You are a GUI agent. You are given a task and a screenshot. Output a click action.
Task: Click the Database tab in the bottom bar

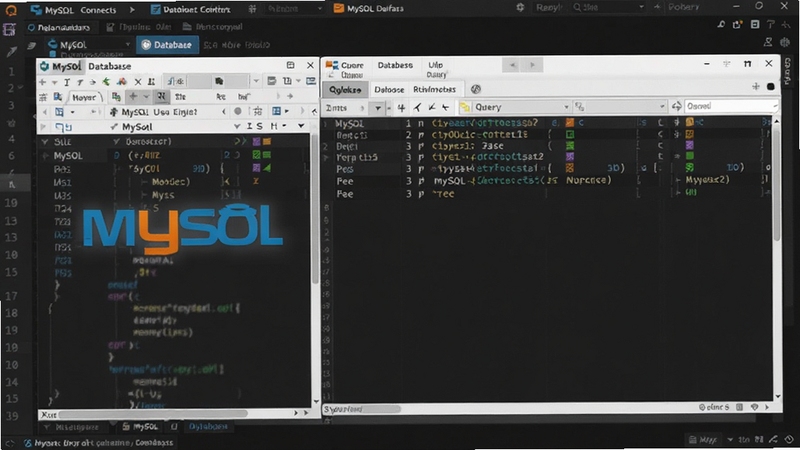[x=208, y=426]
